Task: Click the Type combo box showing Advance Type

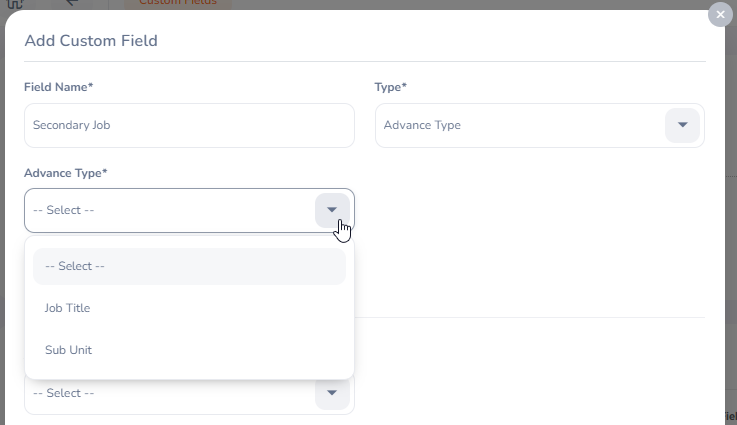Action: point(520,125)
